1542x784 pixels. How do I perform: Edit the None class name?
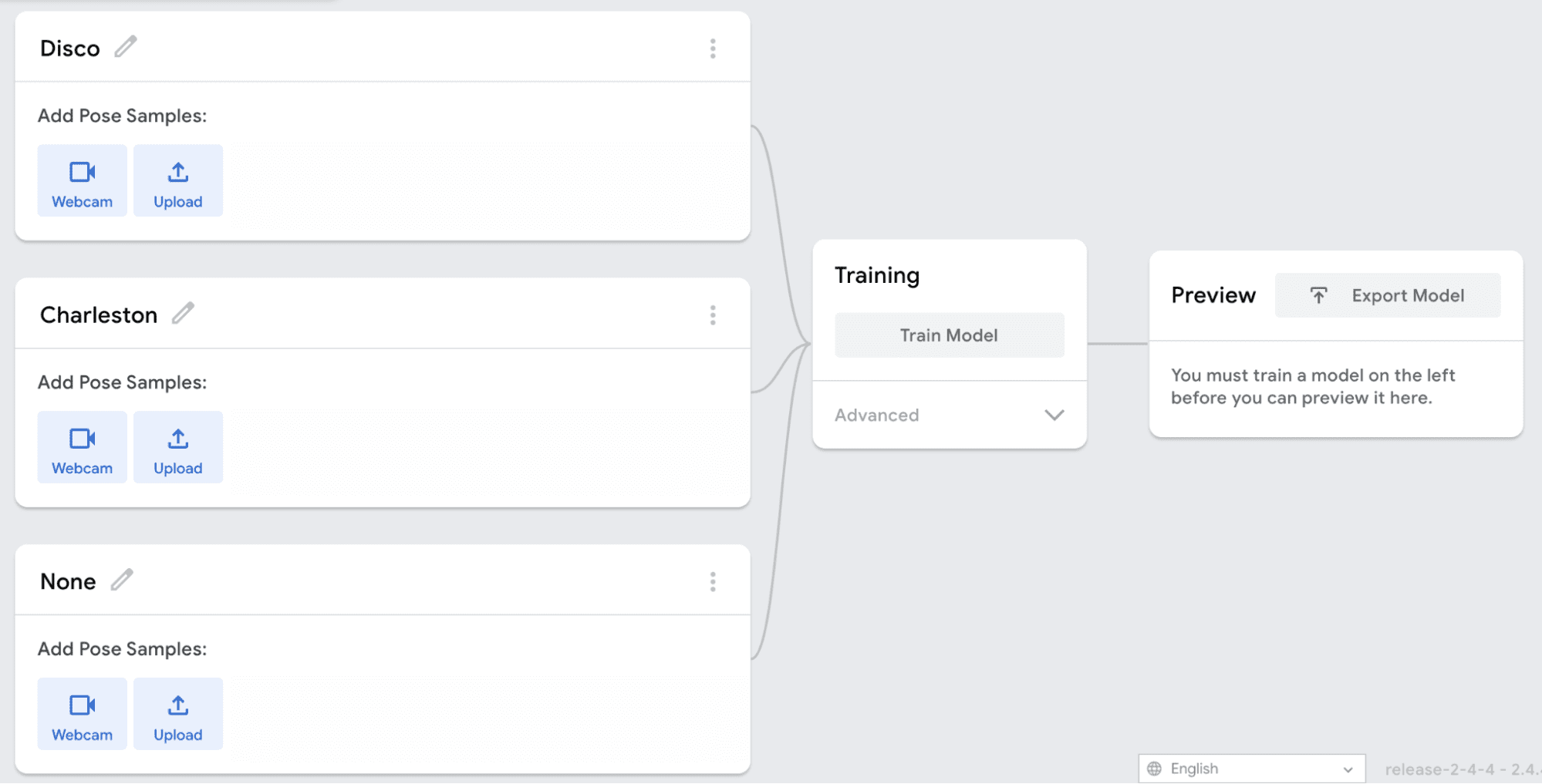coord(122,580)
